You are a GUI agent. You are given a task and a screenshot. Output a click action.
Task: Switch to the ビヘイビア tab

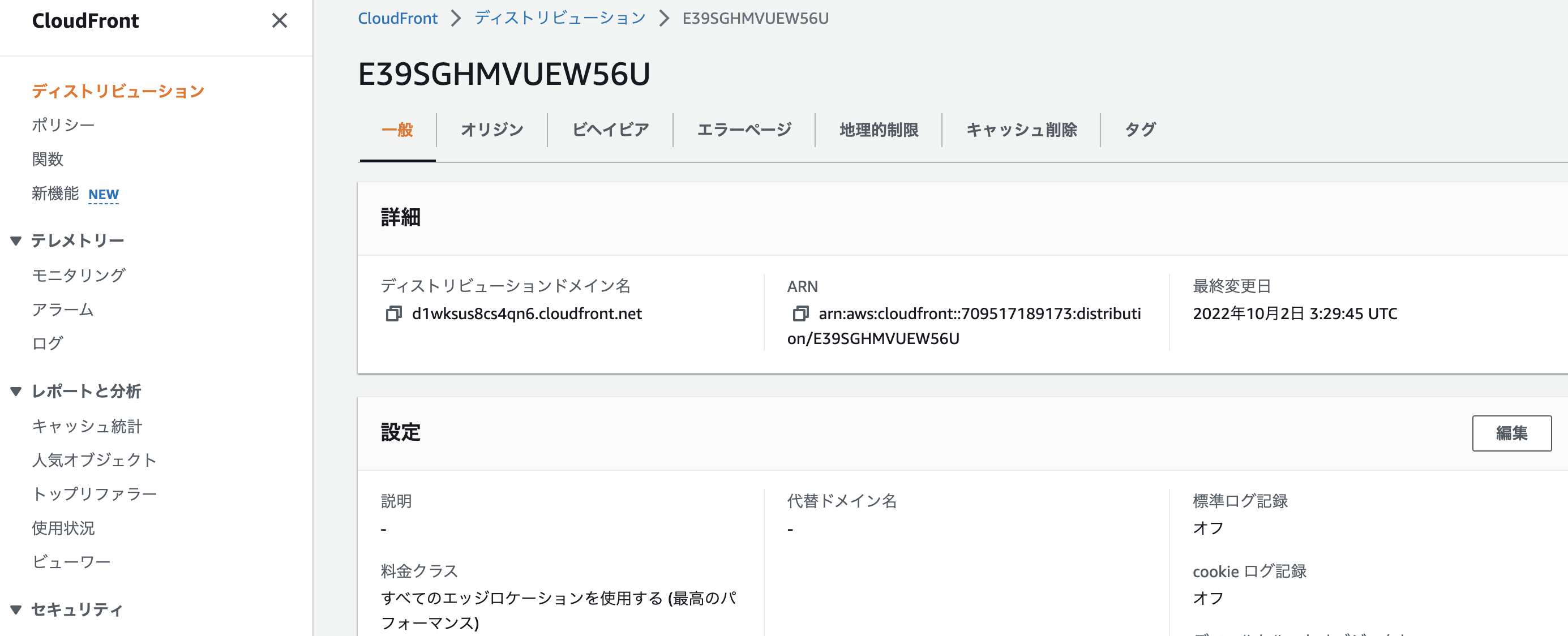[609, 129]
